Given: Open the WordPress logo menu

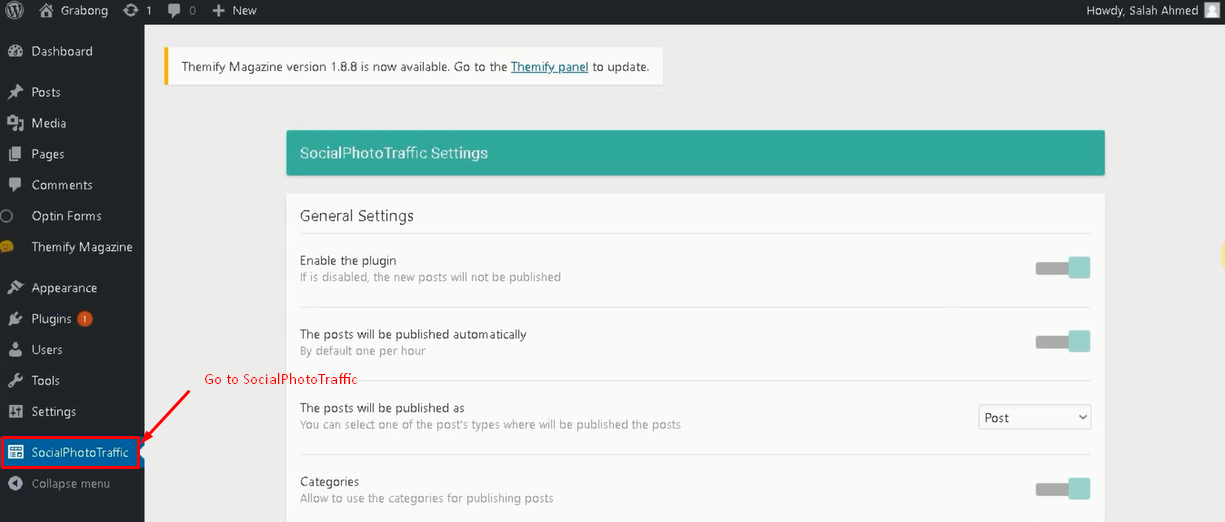Looking at the screenshot, I should click(14, 10).
